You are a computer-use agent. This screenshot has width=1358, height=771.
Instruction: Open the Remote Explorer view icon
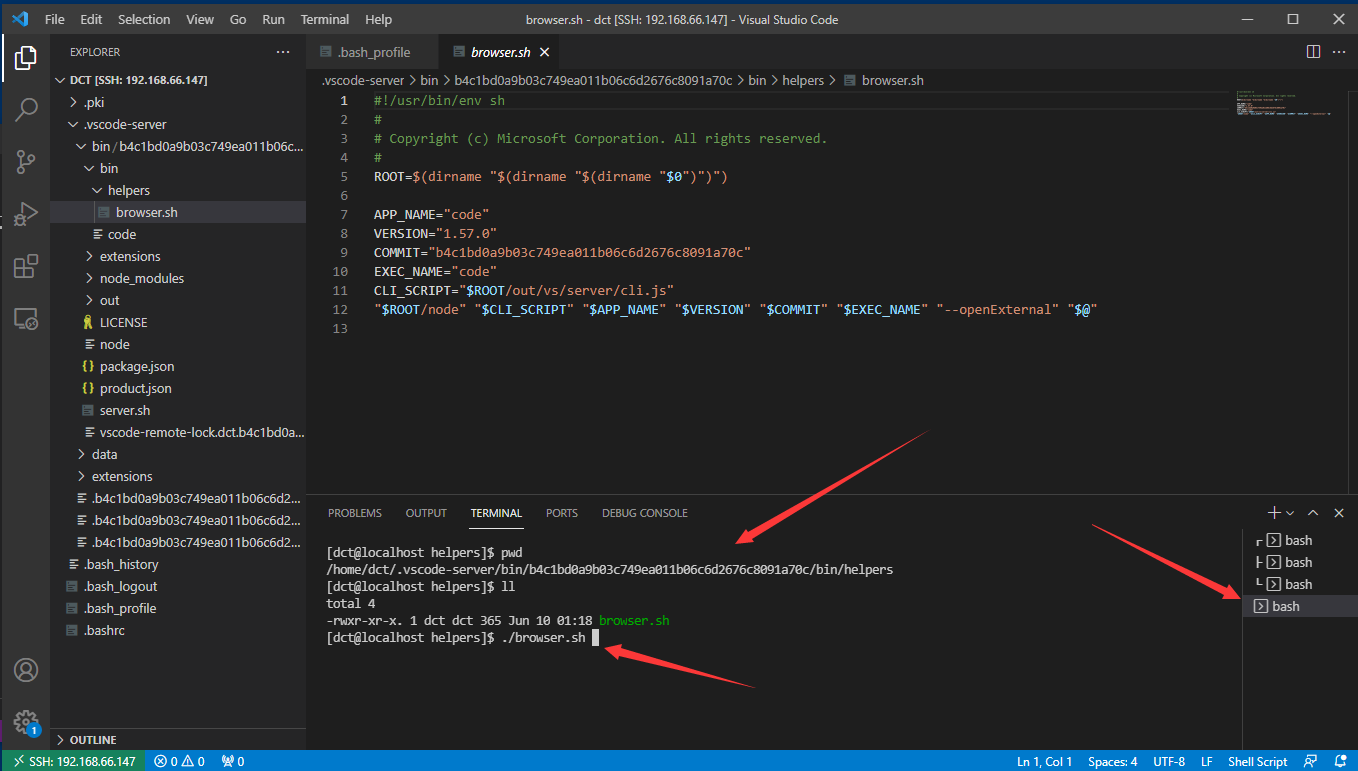25,319
